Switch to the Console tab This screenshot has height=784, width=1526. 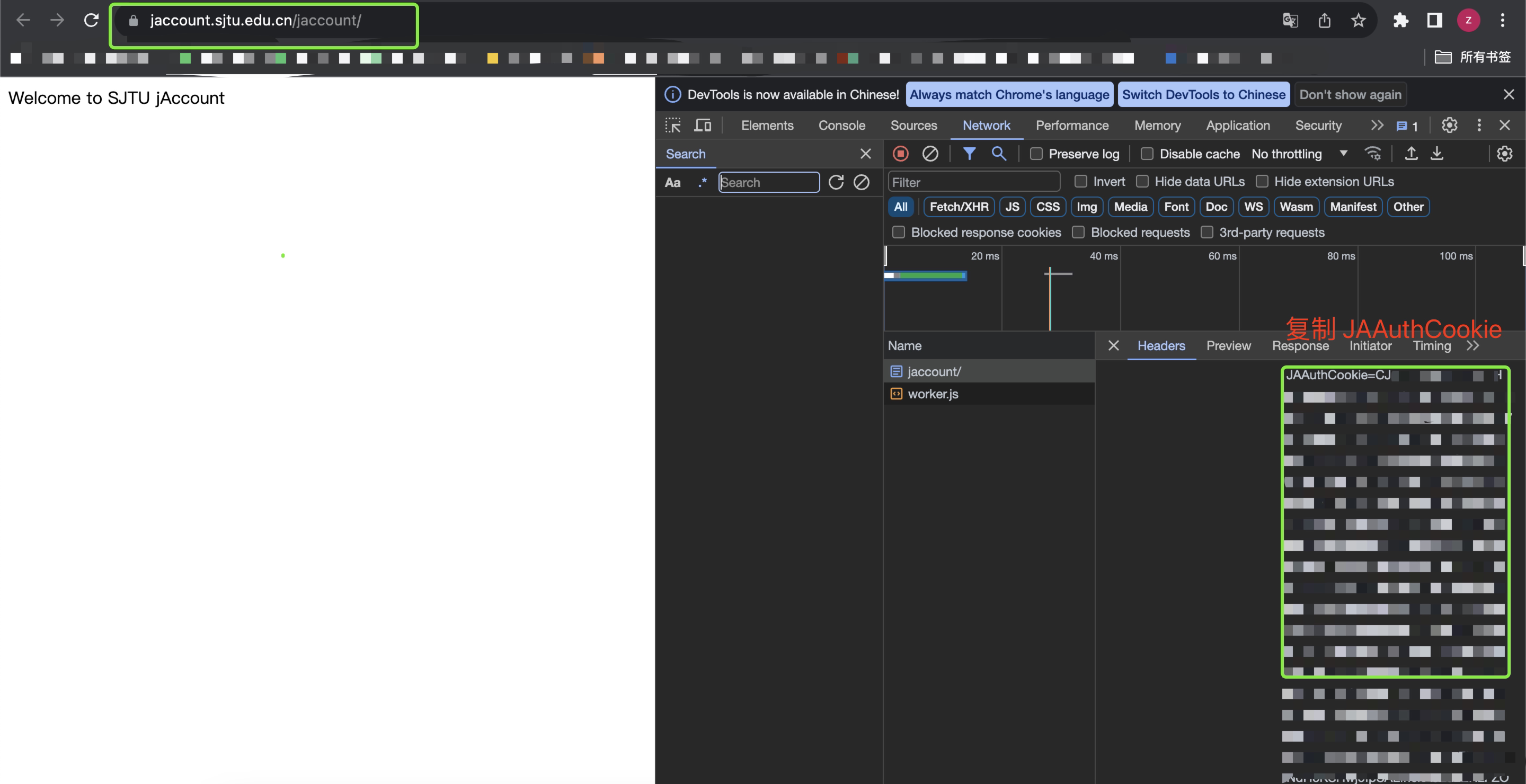tap(841, 126)
